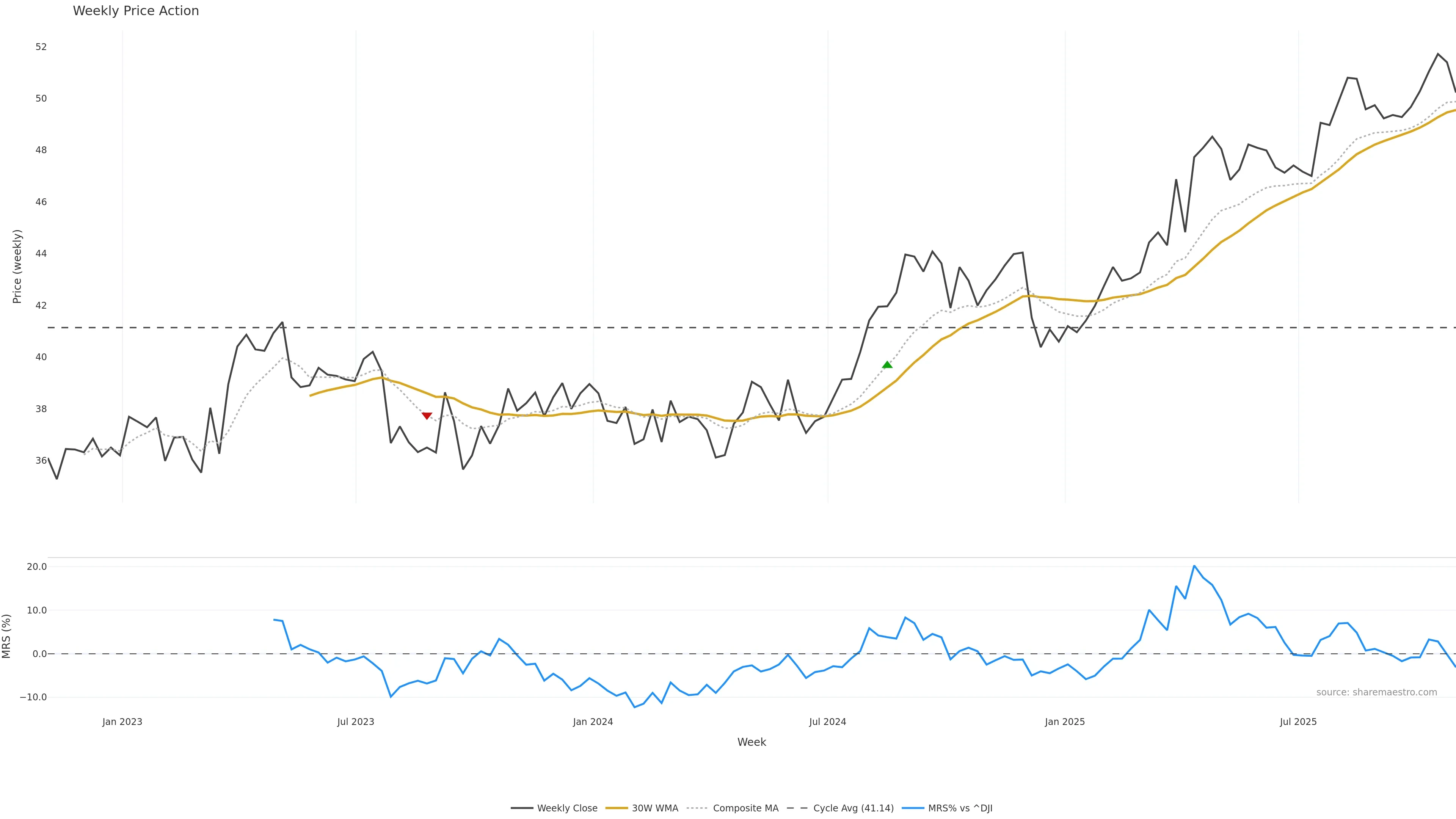Click the Jan 2023 x-axis tick label

pos(122,722)
